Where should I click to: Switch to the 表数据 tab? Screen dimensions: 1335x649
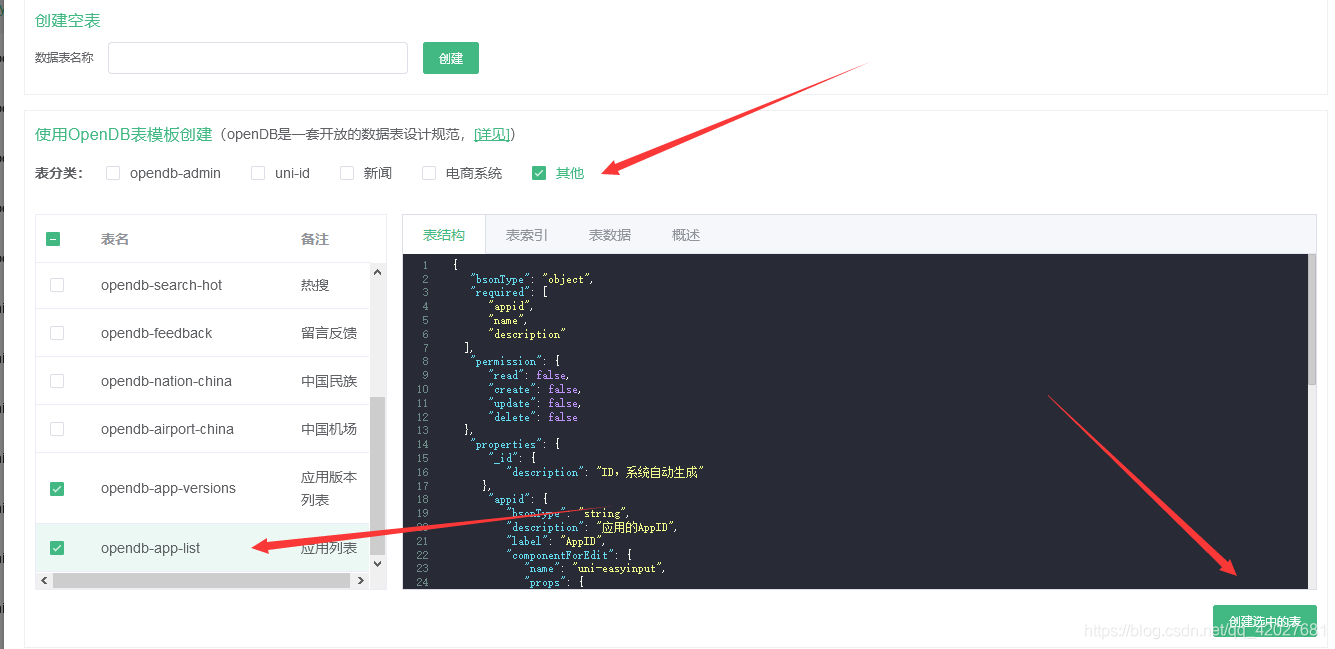point(610,235)
